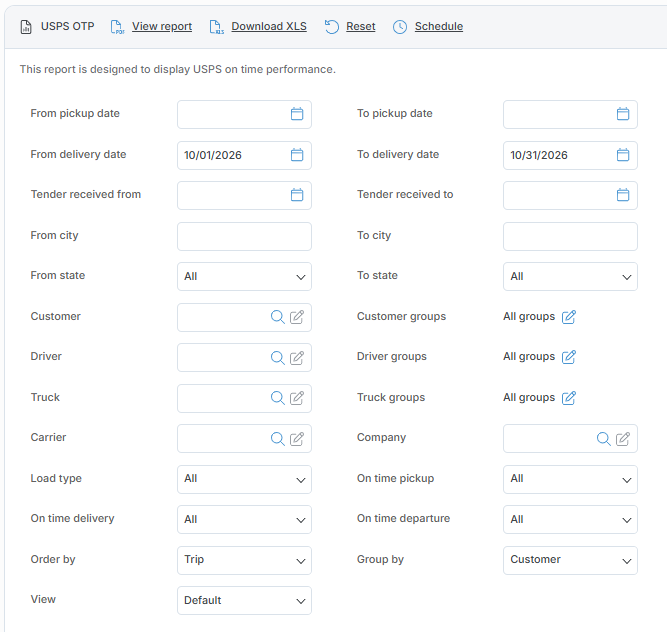Viewport: 667px width, 632px height.
Task: Click the To delivery date value 10/31/2026
Action: [x=539, y=155]
